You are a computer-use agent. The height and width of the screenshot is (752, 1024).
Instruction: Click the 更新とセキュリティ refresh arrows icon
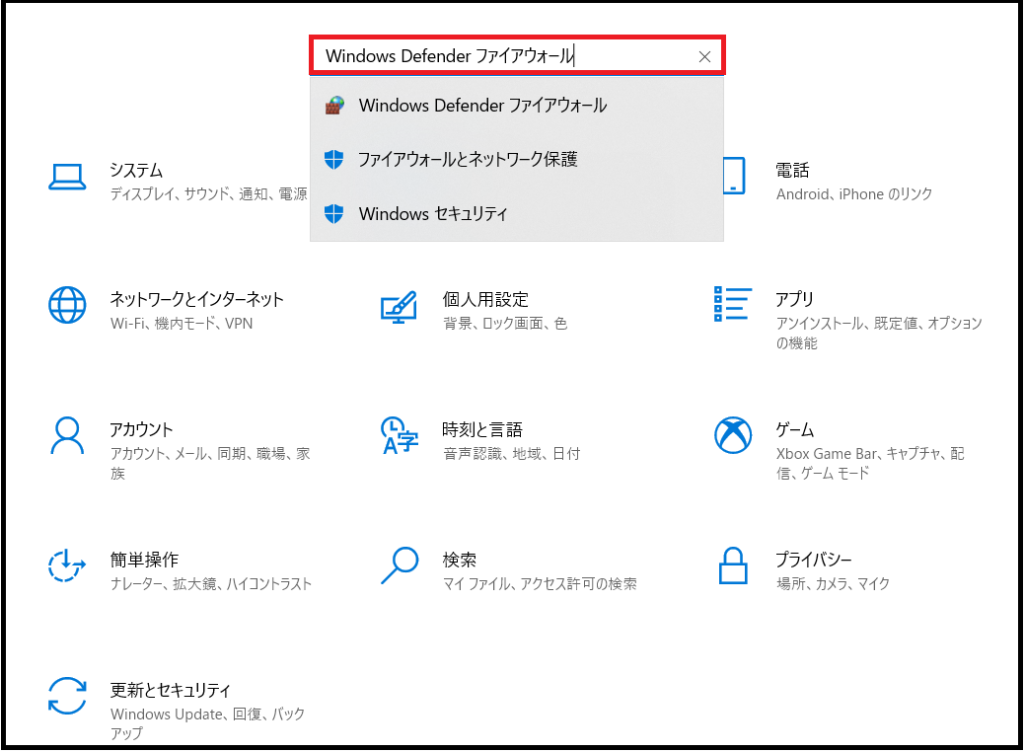tap(67, 695)
